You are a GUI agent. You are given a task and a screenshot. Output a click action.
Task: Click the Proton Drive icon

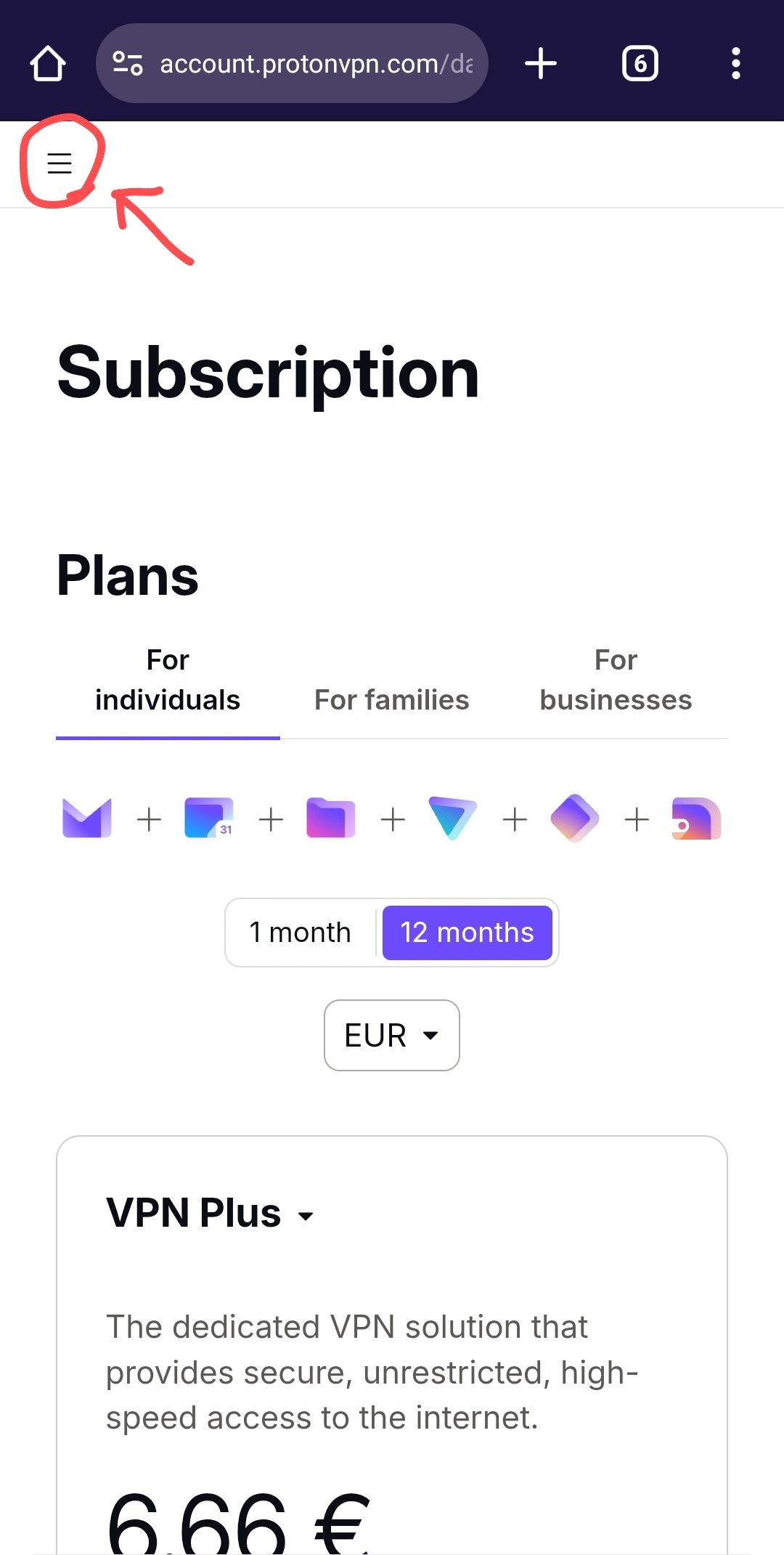pos(330,818)
